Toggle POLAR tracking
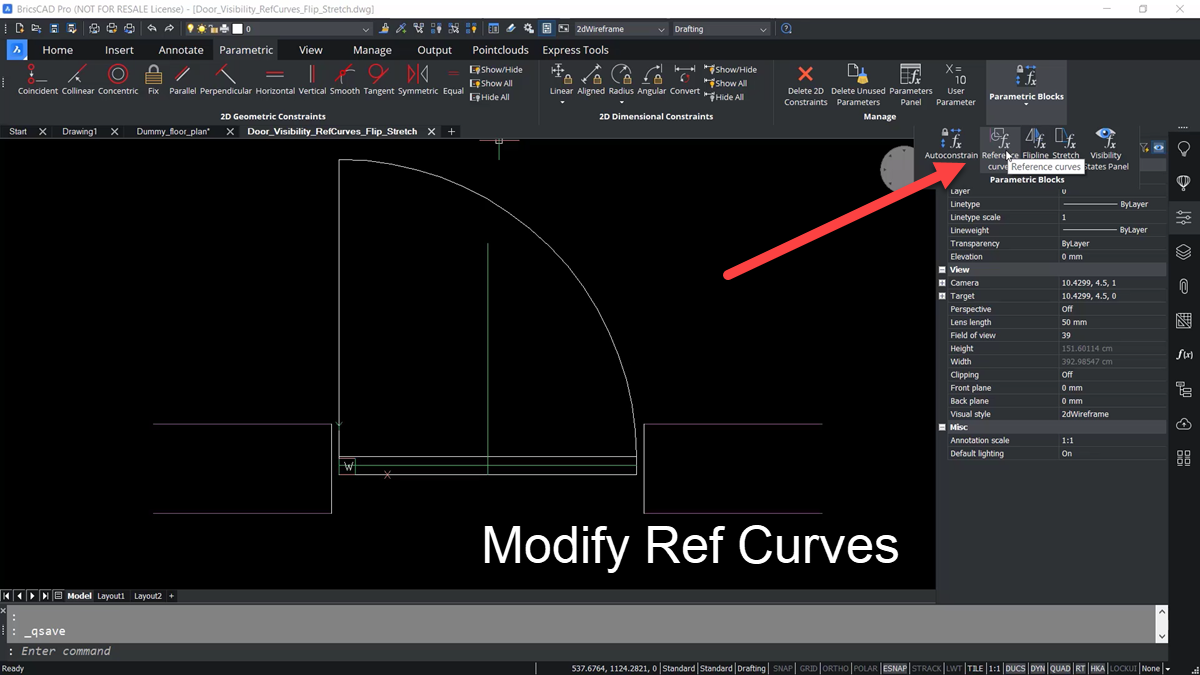This screenshot has width=1200, height=675. point(866,668)
